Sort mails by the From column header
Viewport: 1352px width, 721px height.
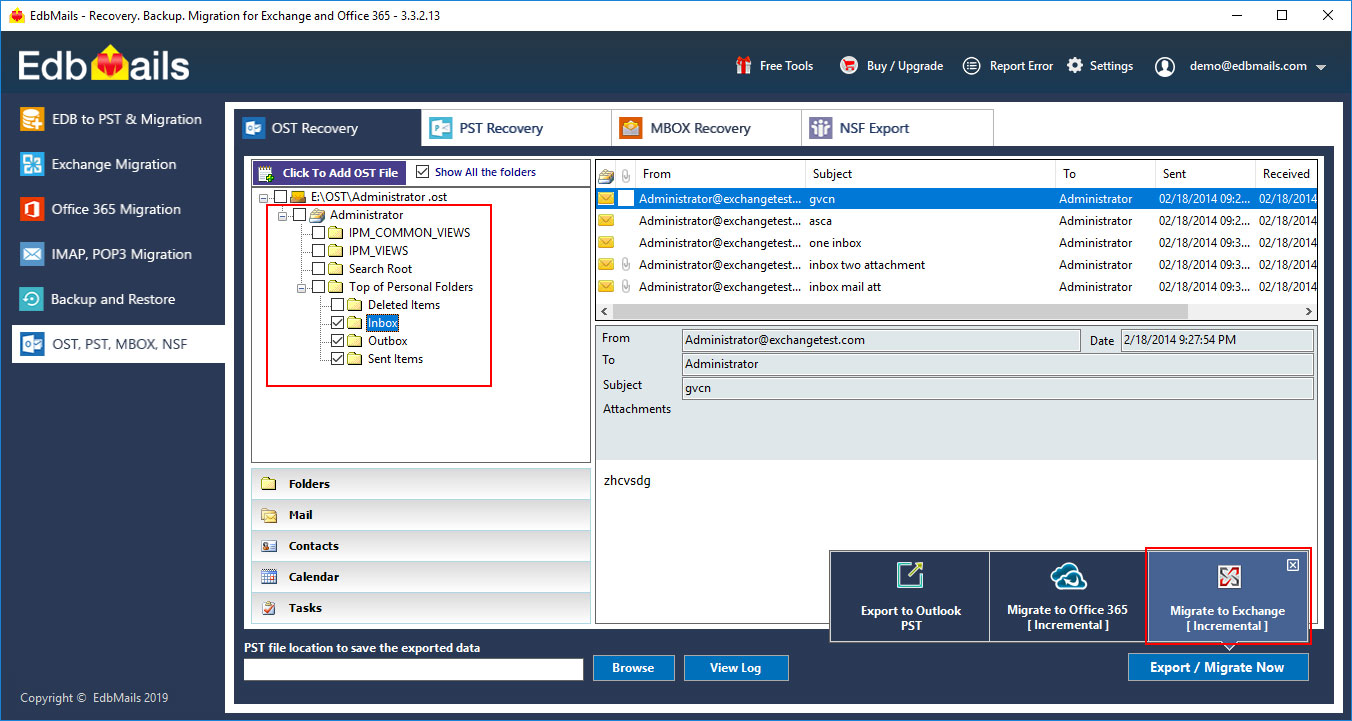click(x=720, y=174)
